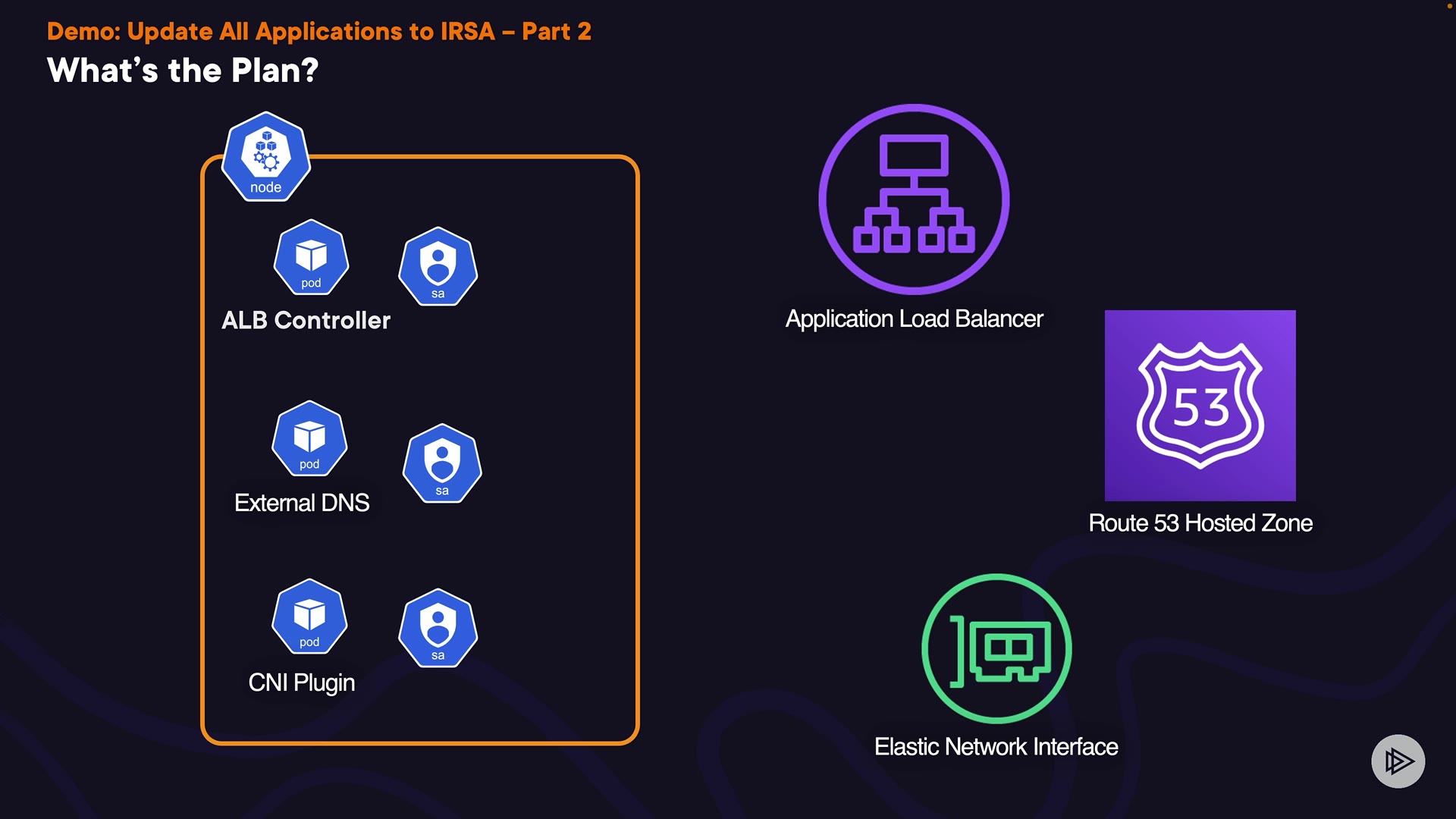Click the Application Load Balancer icon
Image resolution: width=1456 pixels, height=819 pixels.
(914, 199)
